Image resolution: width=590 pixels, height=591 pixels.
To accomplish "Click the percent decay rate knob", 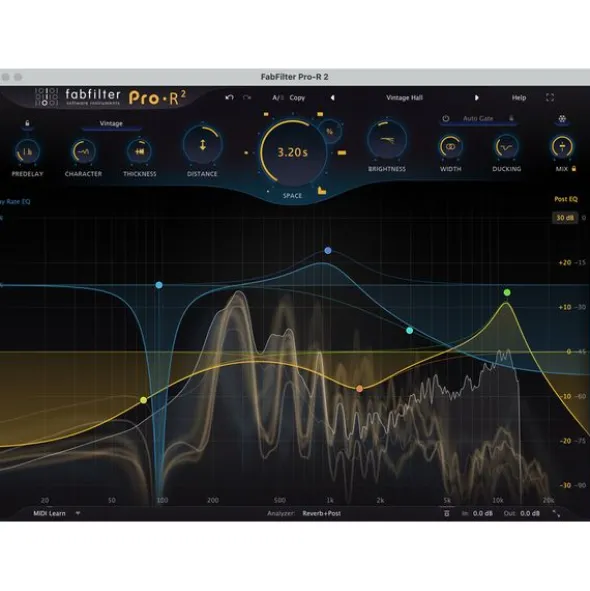I will 330,132.
